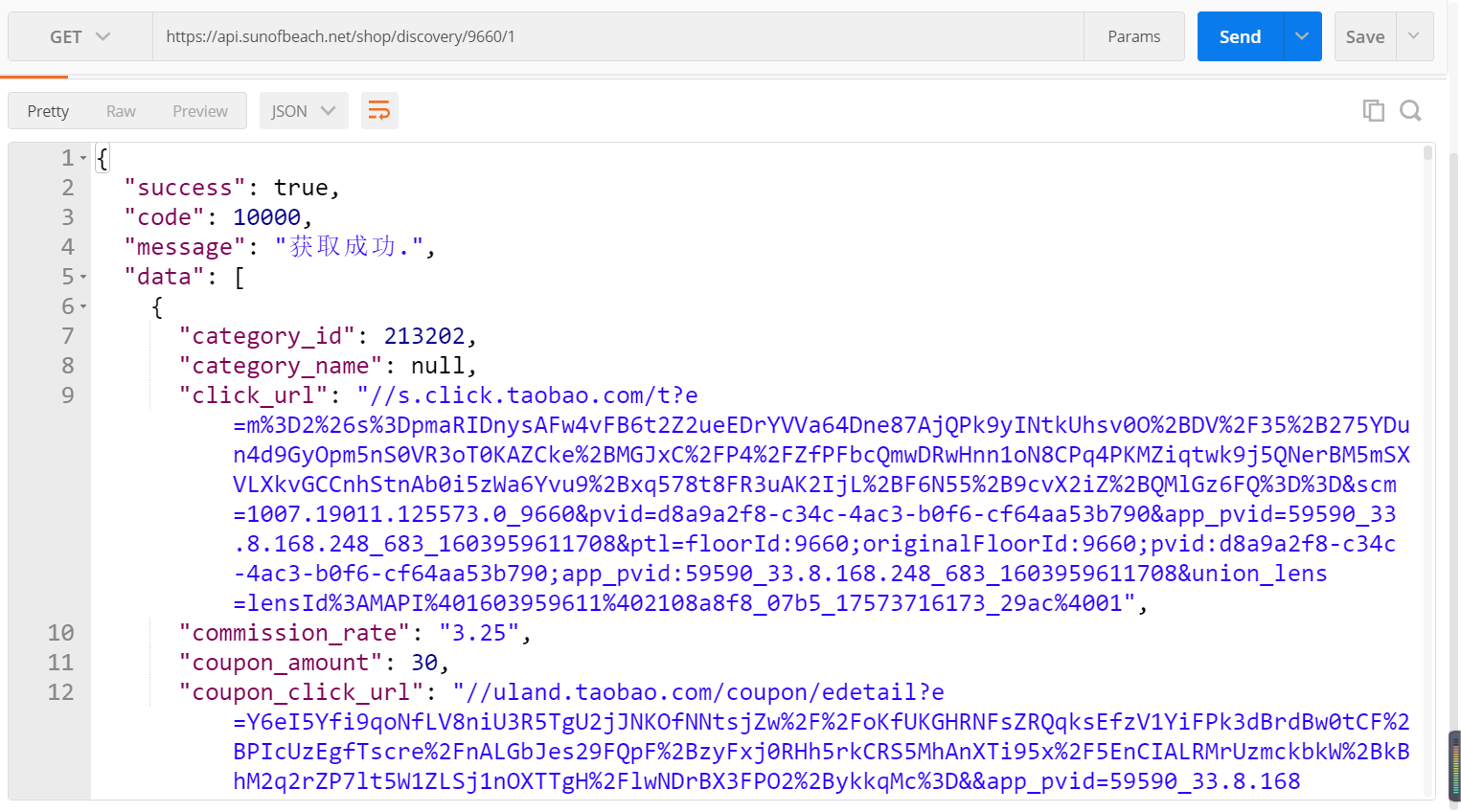Open the response search icon
1461x812 pixels.
click(x=1410, y=111)
